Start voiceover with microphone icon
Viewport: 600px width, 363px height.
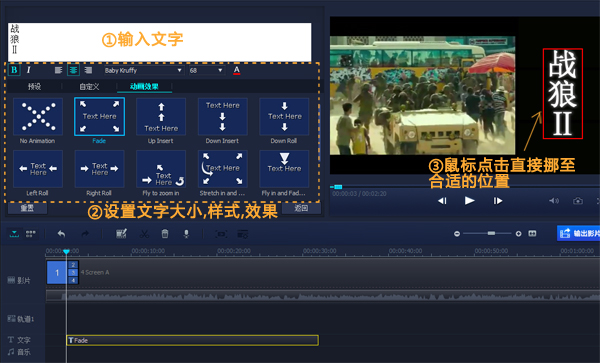point(186,234)
